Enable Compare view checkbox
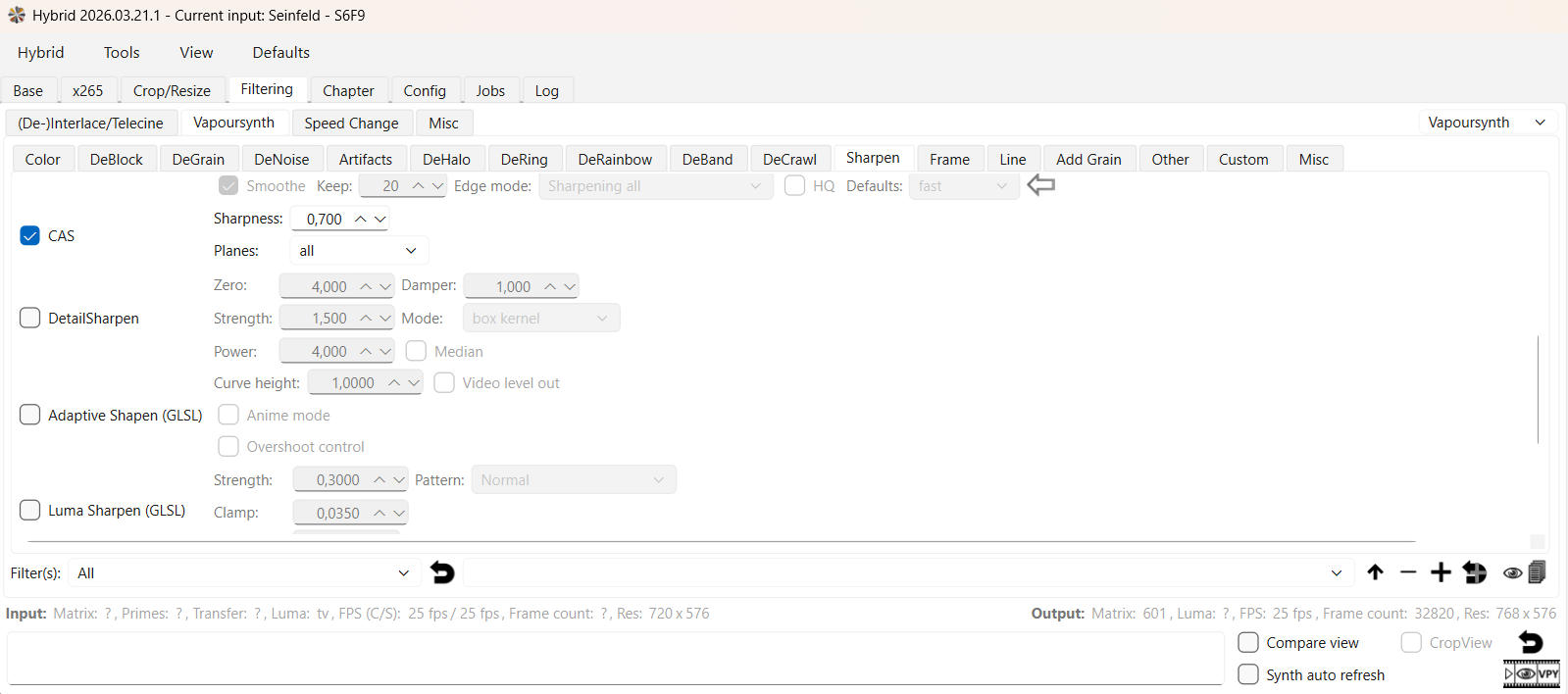 (x=1248, y=642)
